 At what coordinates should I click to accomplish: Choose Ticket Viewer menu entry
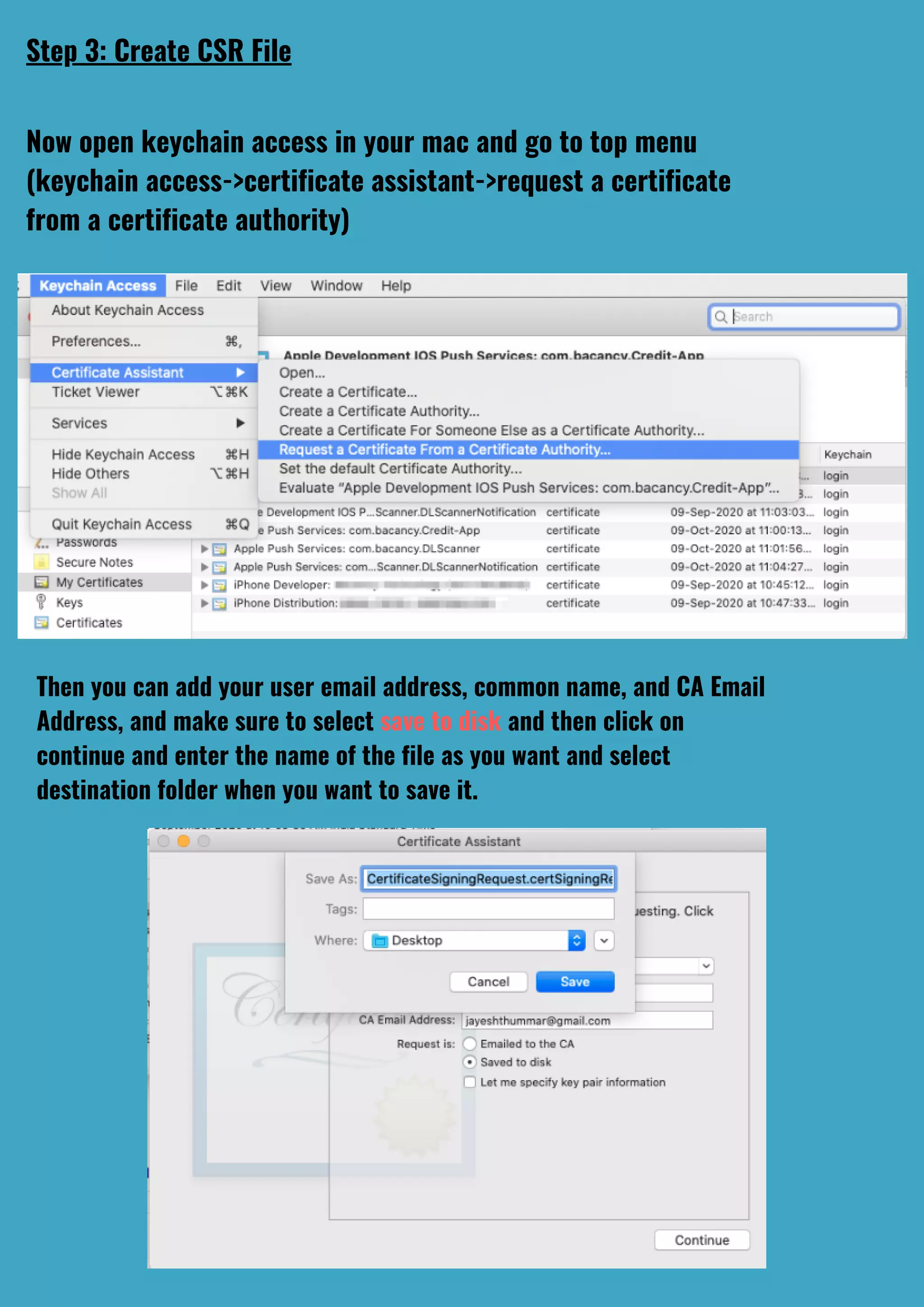click(144, 392)
